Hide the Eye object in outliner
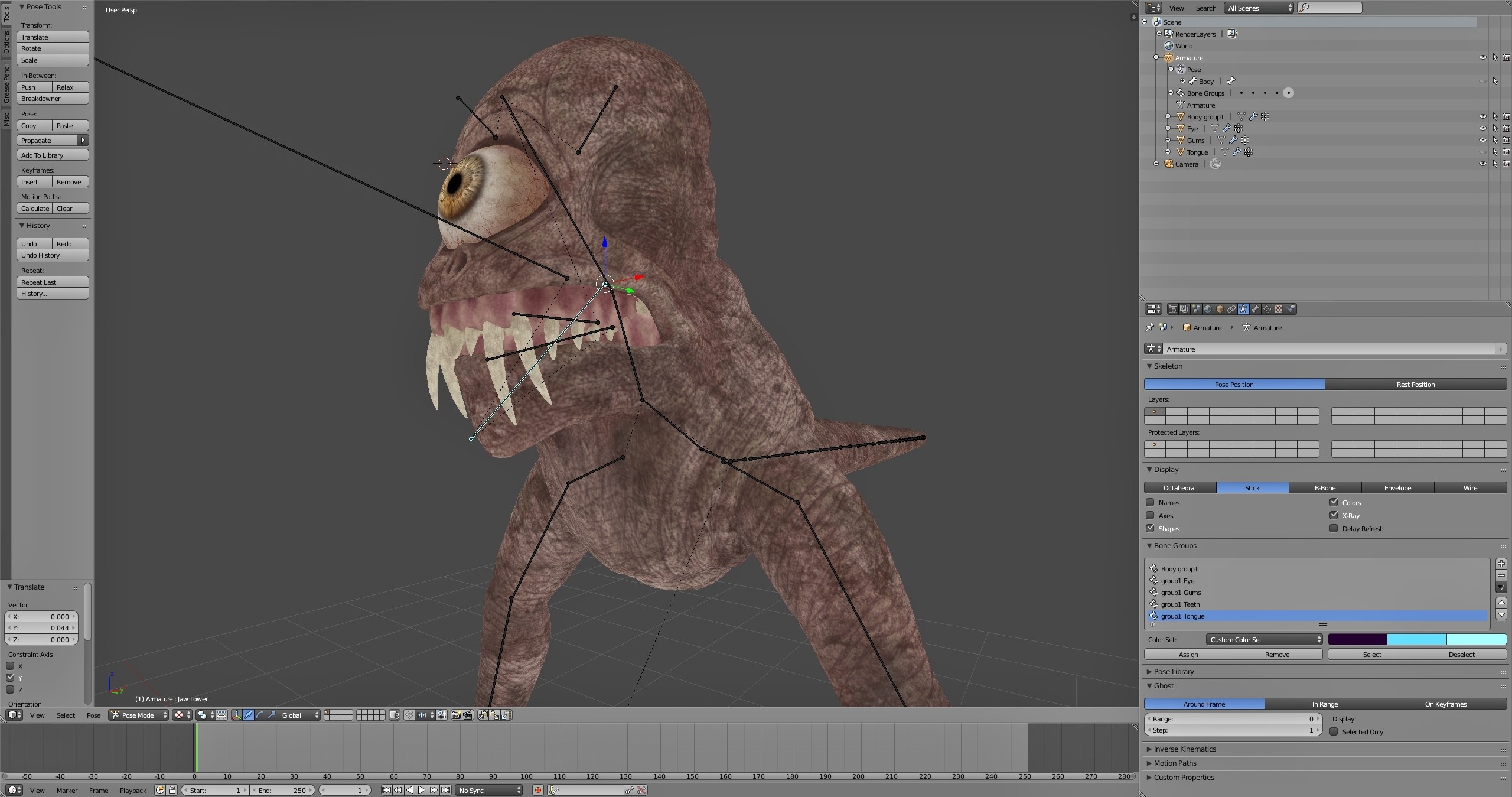 pos(1482,128)
